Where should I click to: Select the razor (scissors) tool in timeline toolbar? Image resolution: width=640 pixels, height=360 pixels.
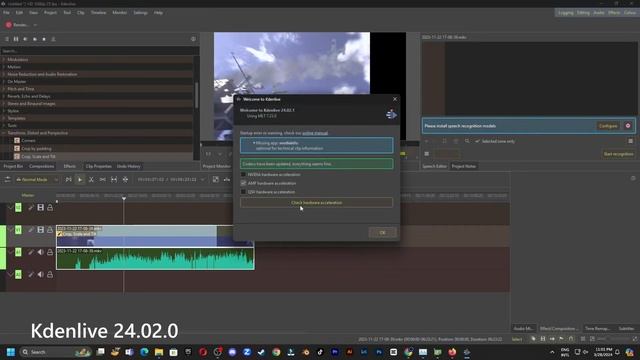[x=91, y=180]
